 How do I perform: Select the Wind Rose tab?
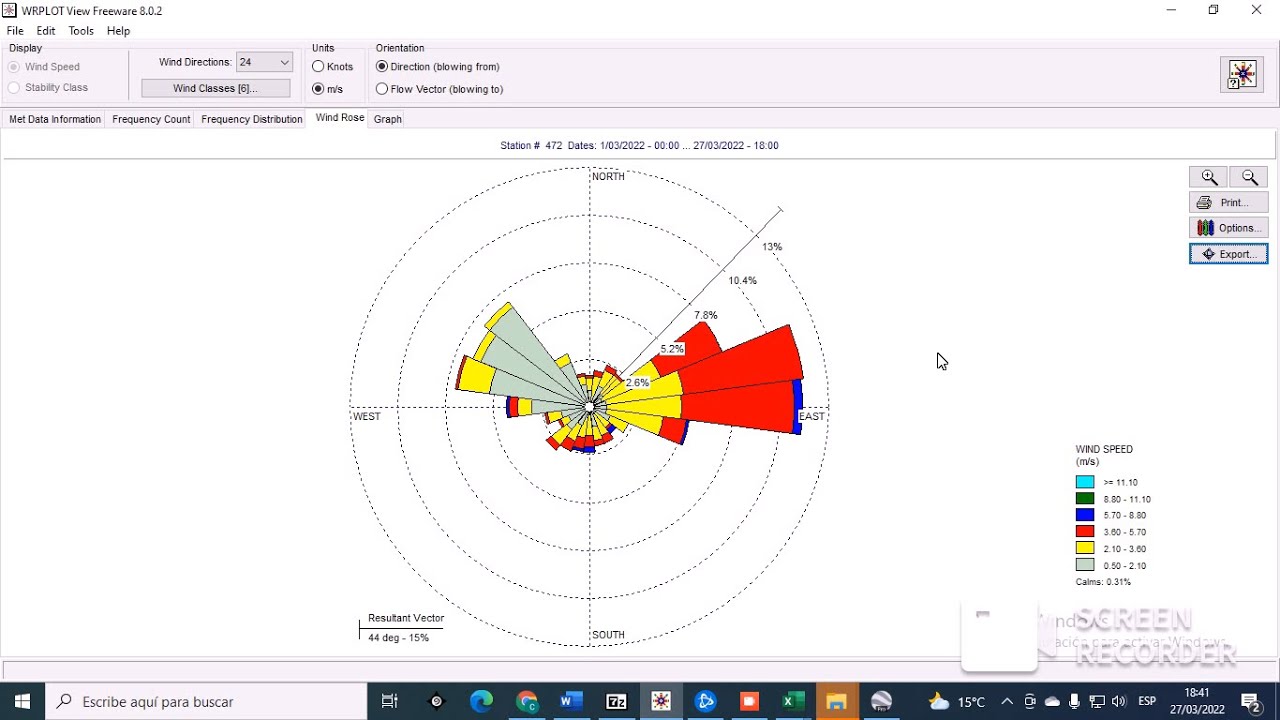pyautogui.click(x=340, y=118)
